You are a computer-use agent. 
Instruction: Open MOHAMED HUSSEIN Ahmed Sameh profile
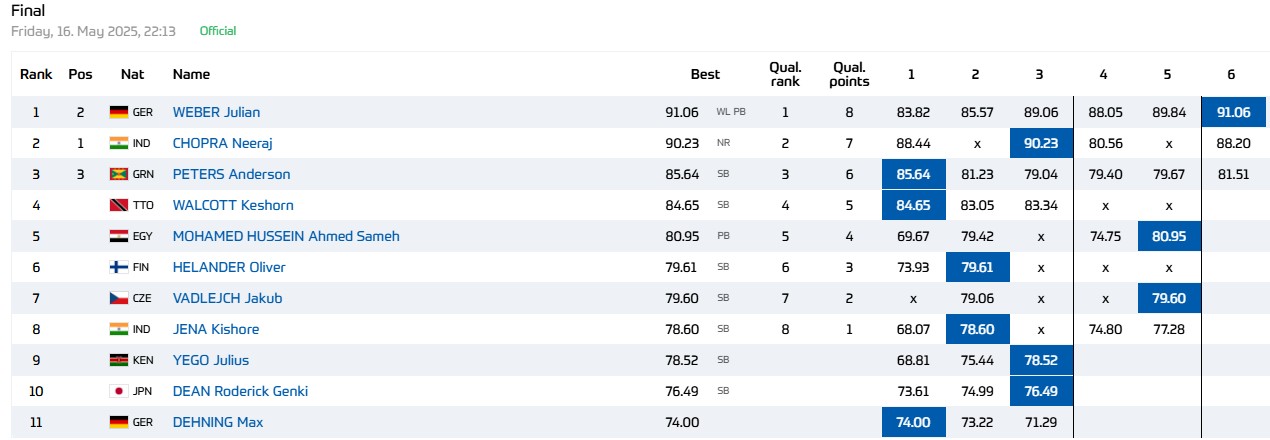(x=286, y=236)
